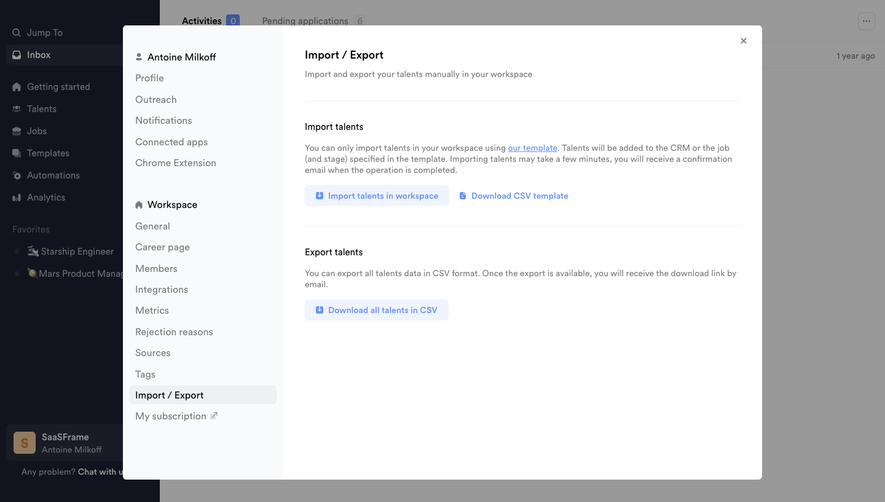Click the external link icon beside My subscription
The height and width of the screenshot is (502, 885).
pos(214,416)
